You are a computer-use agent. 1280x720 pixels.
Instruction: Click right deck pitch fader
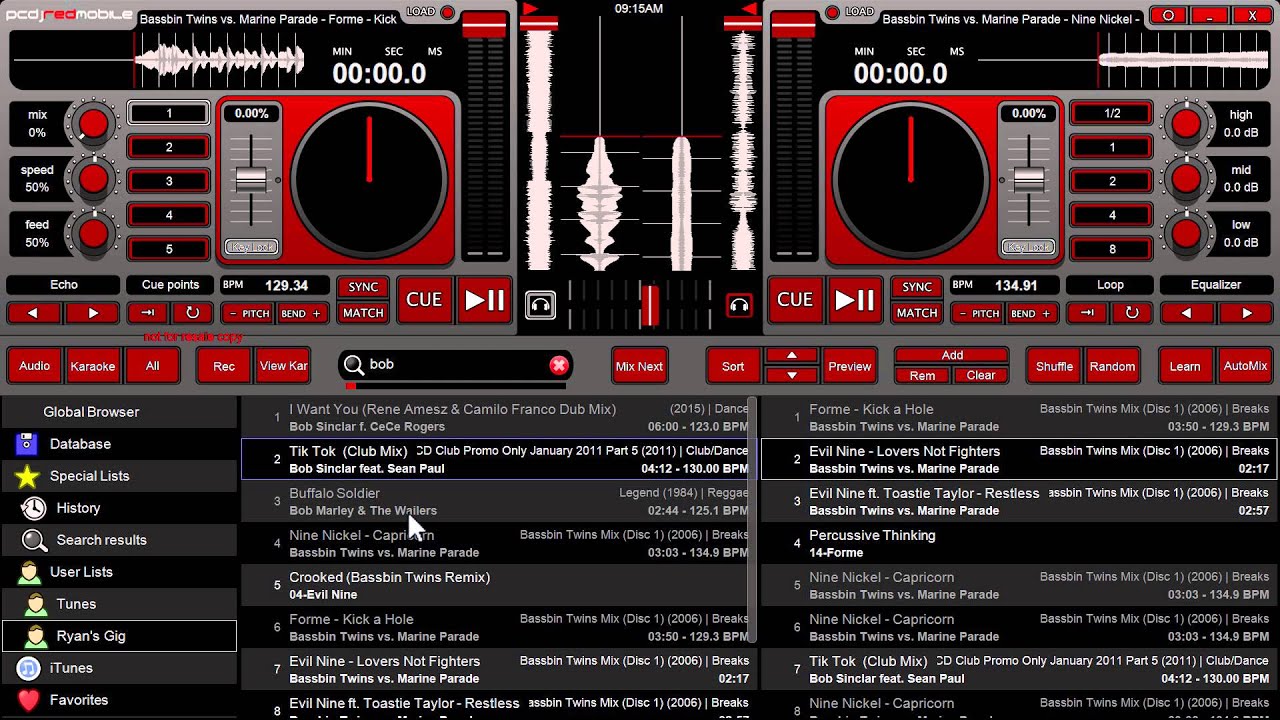(1029, 180)
